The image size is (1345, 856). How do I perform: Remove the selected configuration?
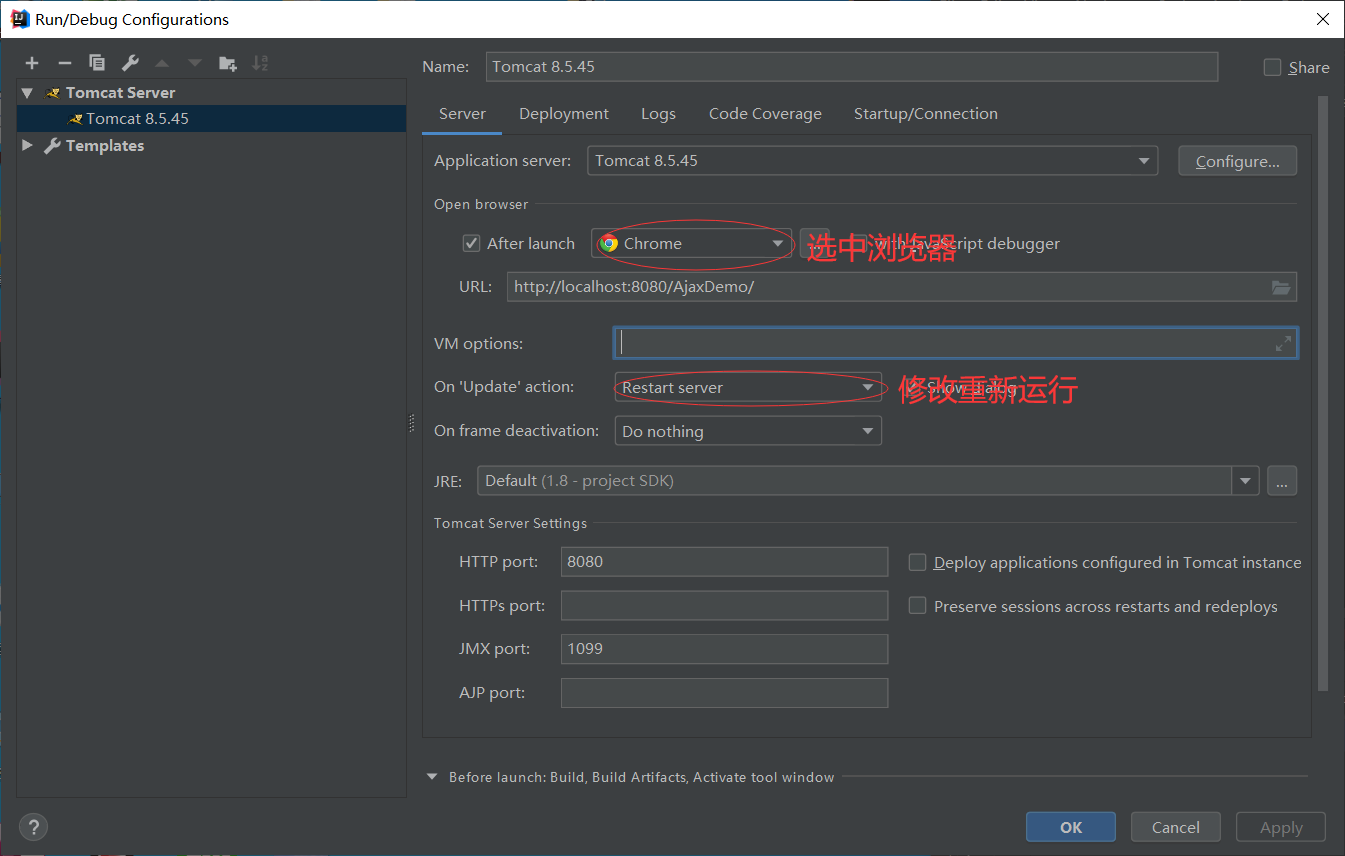(64, 63)
